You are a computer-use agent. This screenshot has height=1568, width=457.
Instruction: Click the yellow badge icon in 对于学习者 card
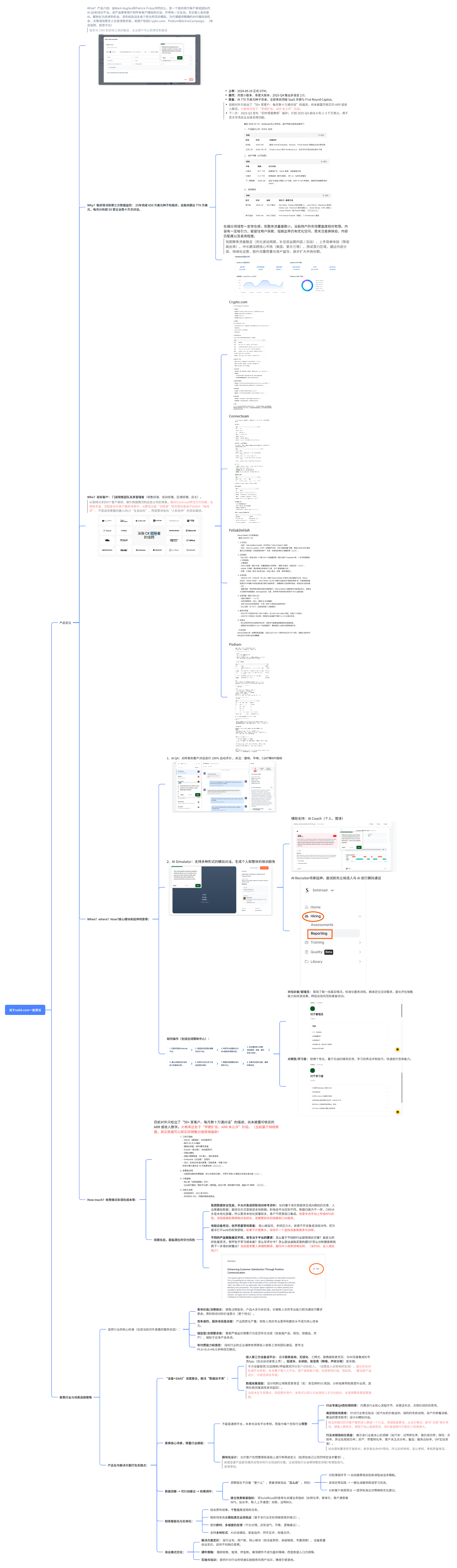(397, 1112)
